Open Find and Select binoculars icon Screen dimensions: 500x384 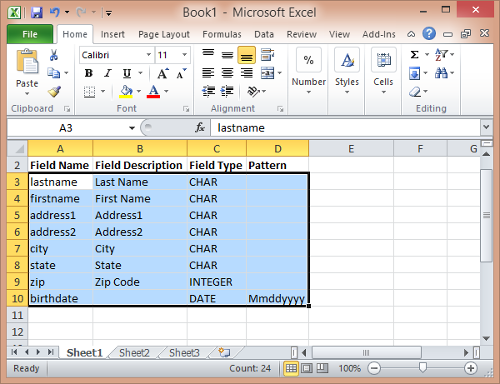[441, 73]
